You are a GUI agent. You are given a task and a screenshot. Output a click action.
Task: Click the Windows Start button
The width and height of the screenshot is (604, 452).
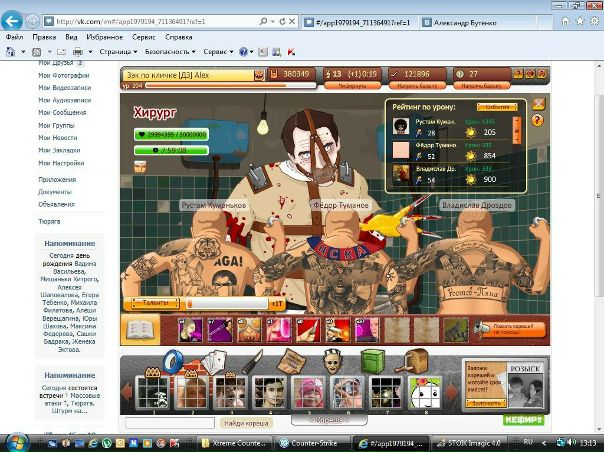tap(16, 441)
